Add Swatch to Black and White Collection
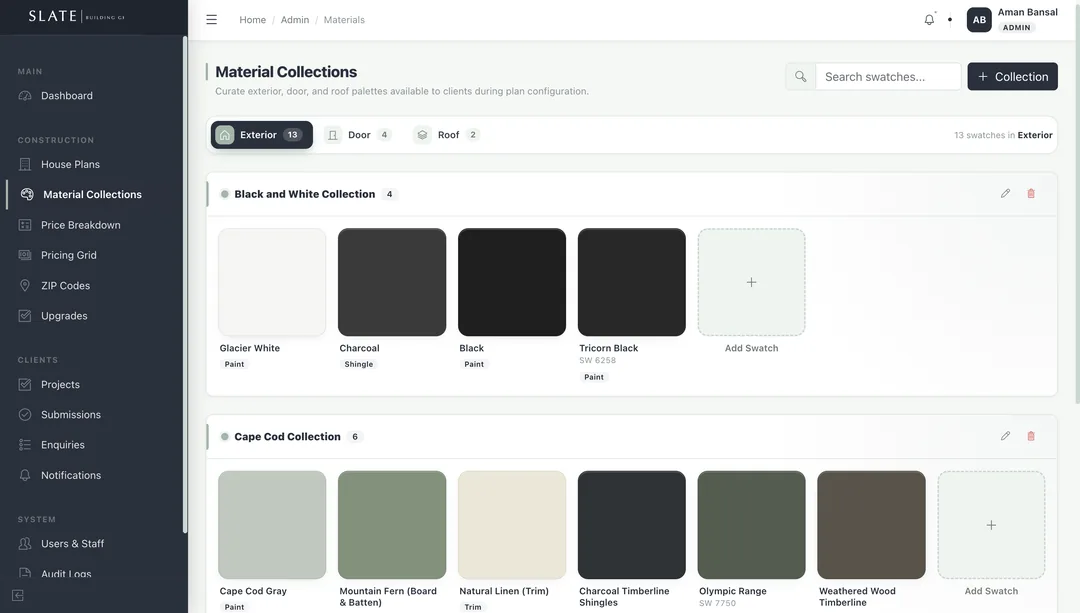The image size is (1080, 613). point(751,282)
